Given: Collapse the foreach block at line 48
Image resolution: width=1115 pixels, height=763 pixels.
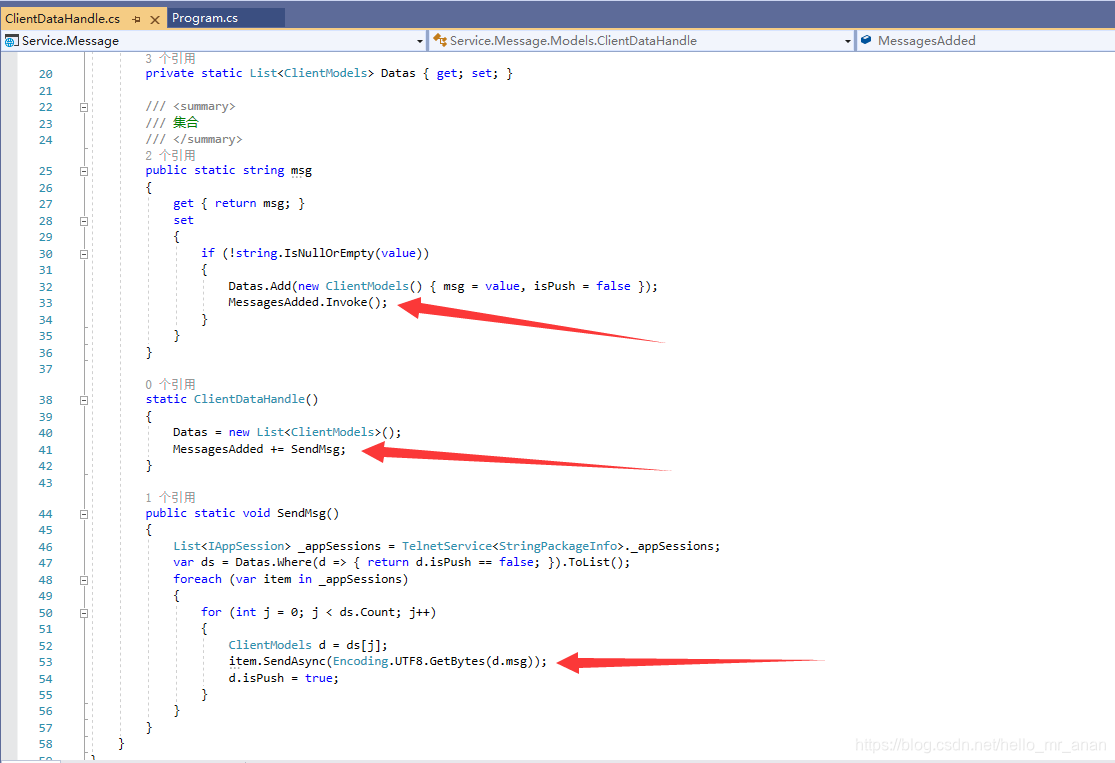Looking at the screenshot, I should pos(84,580).
